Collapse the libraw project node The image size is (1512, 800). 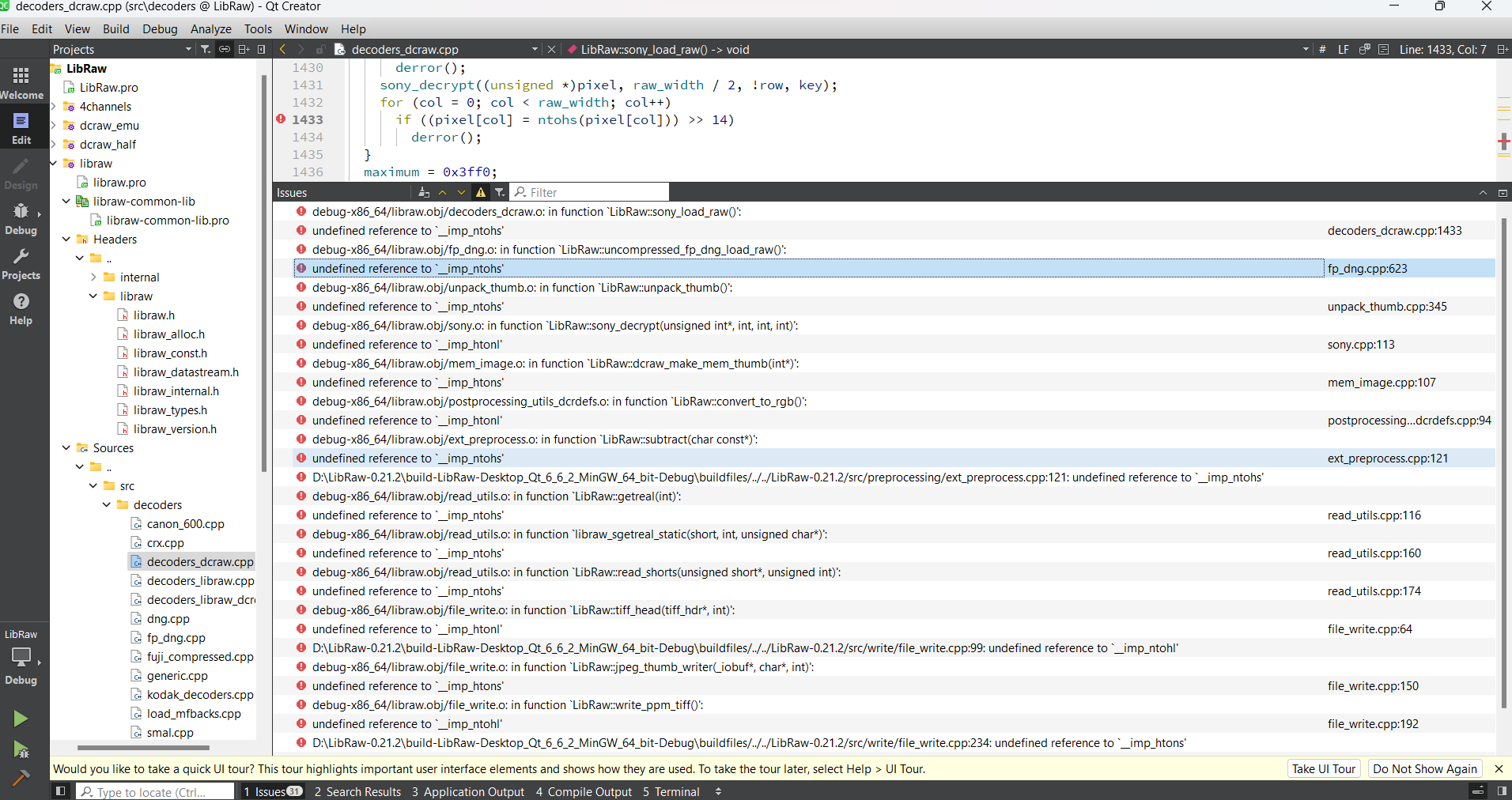click(x=54, y=163)
